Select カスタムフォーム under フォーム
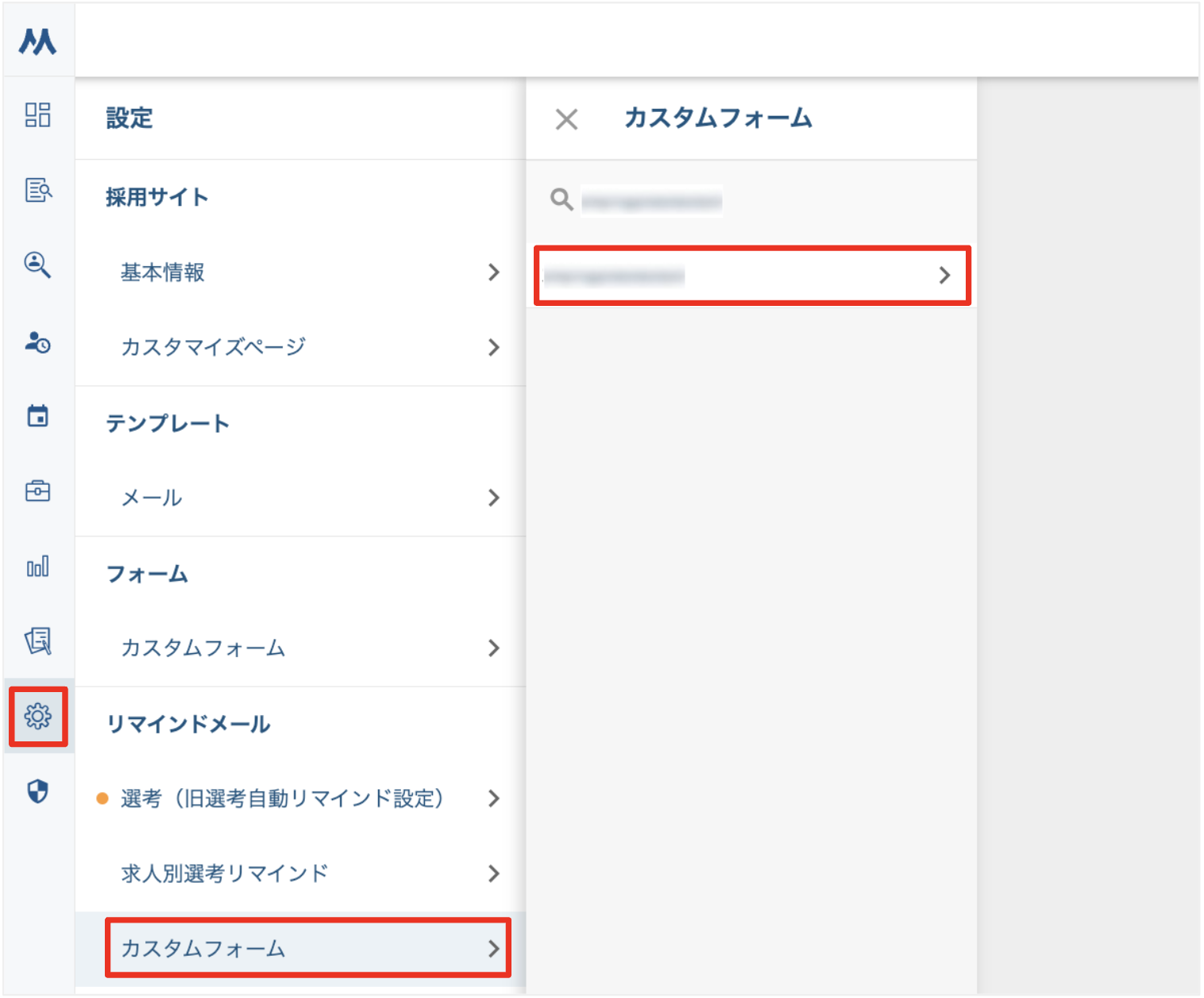The height and width of the screenshot is (998, 1204). point(203,648)
